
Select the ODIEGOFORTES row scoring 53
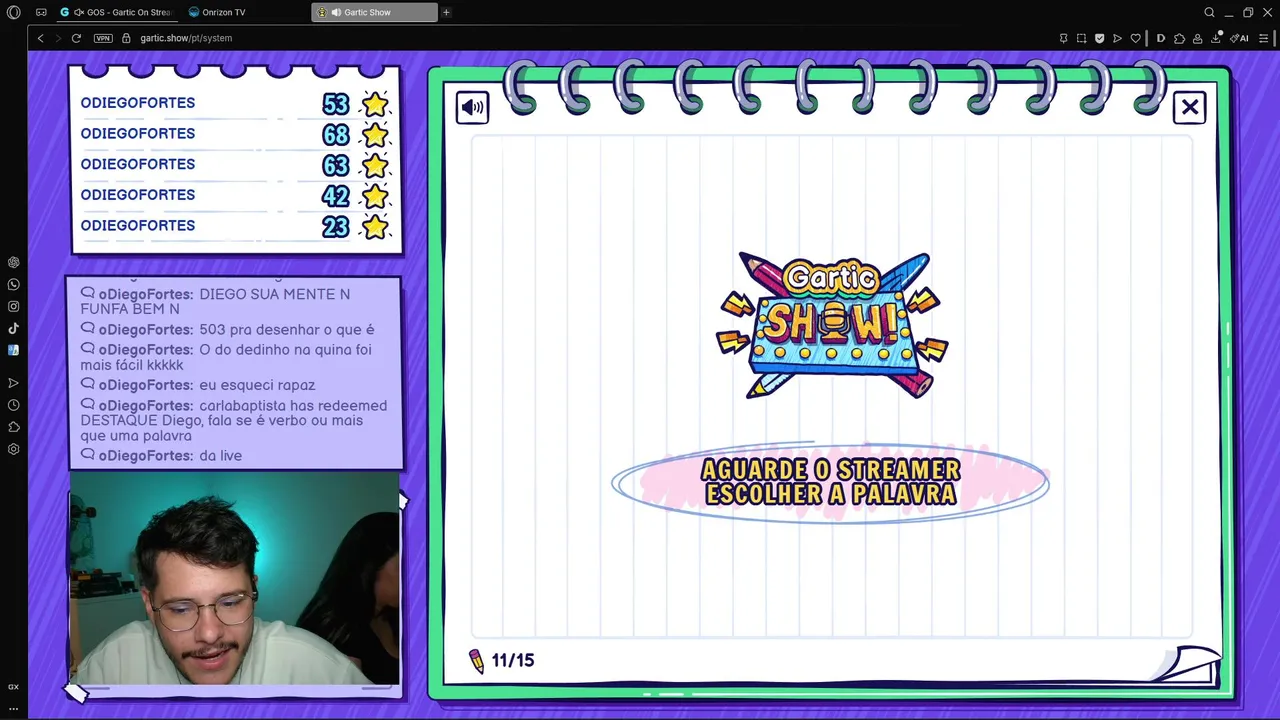(235, 104)
